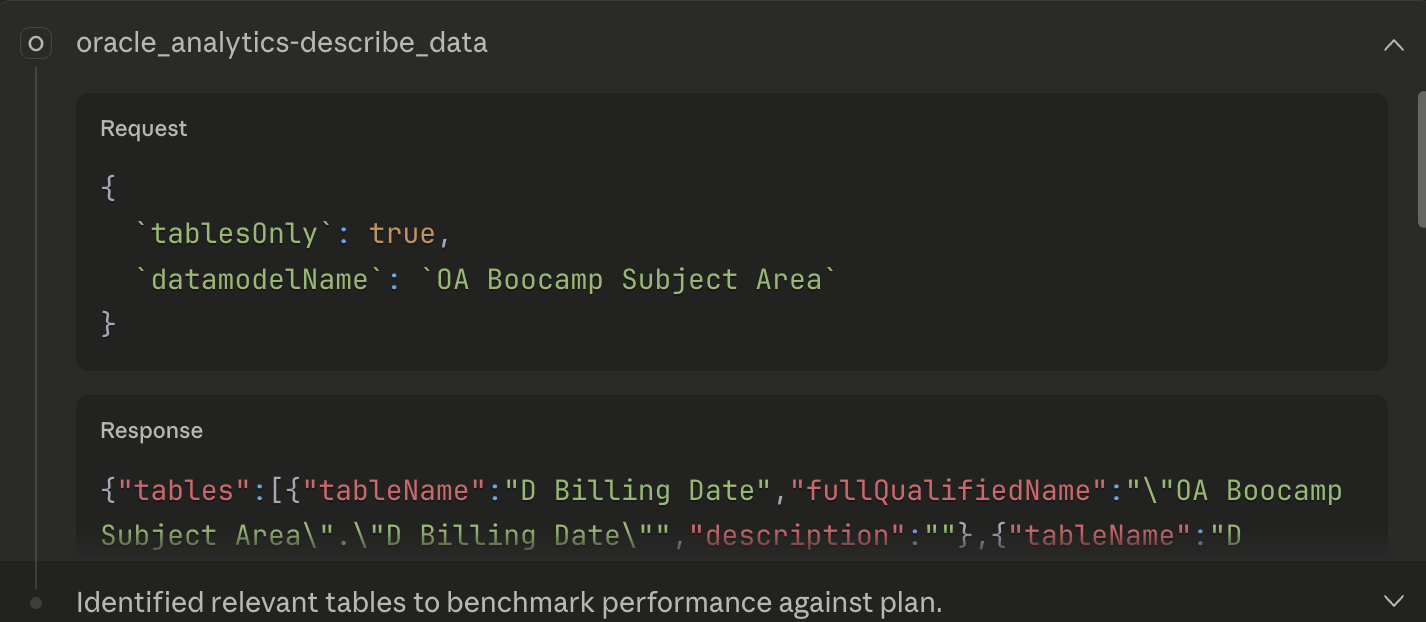
Task: Collapse the oracle_analytics-describe_data tool call
Action: pos(1394,44)
